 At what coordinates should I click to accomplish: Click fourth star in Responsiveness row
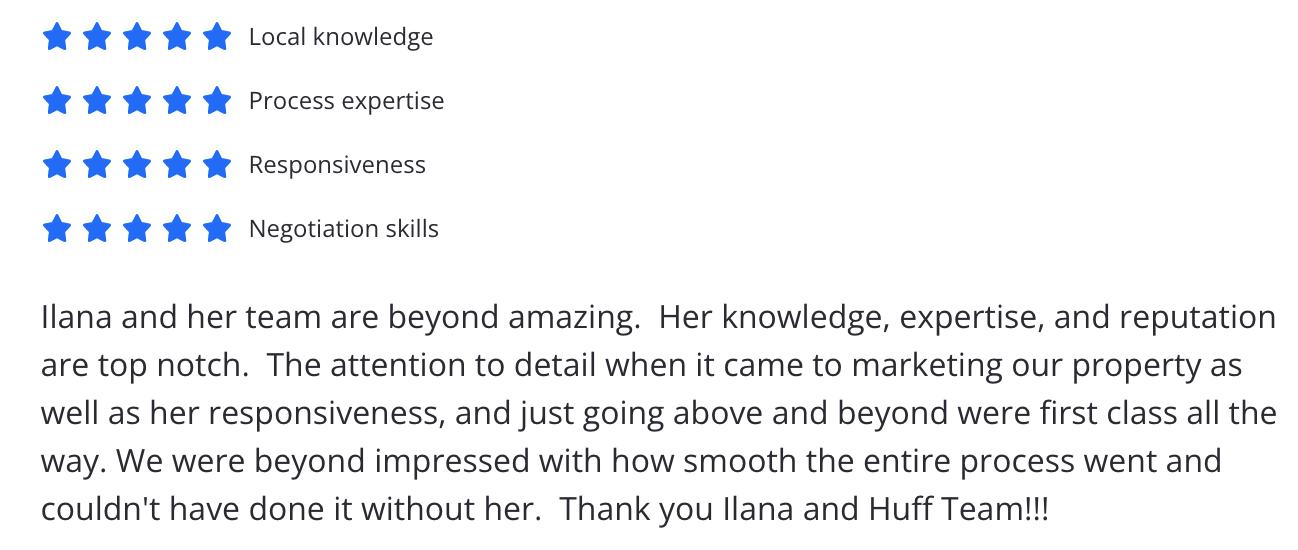click(177, 165)
